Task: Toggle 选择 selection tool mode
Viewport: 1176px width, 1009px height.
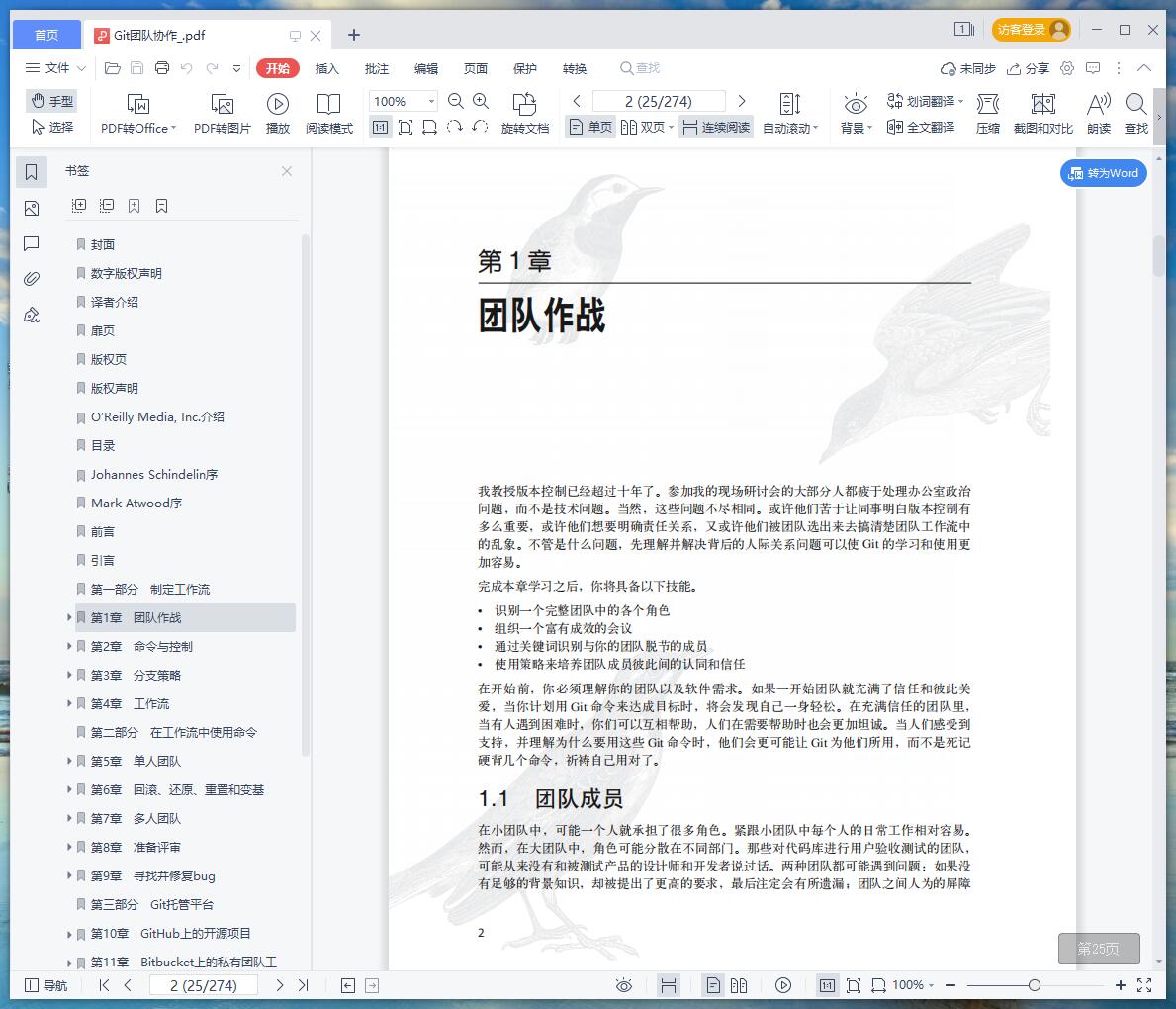Action: tap(52, 127)
